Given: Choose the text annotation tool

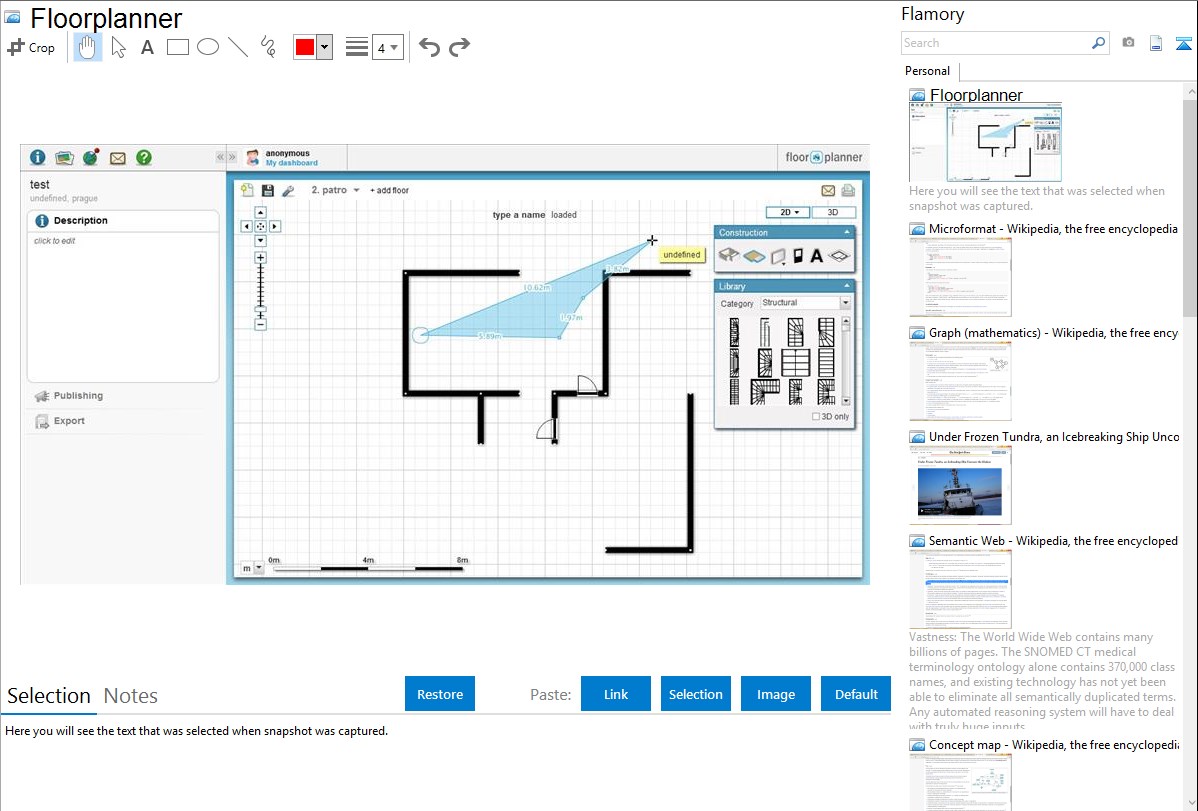Looking at the screenshot, I should (x=147, y=47).
